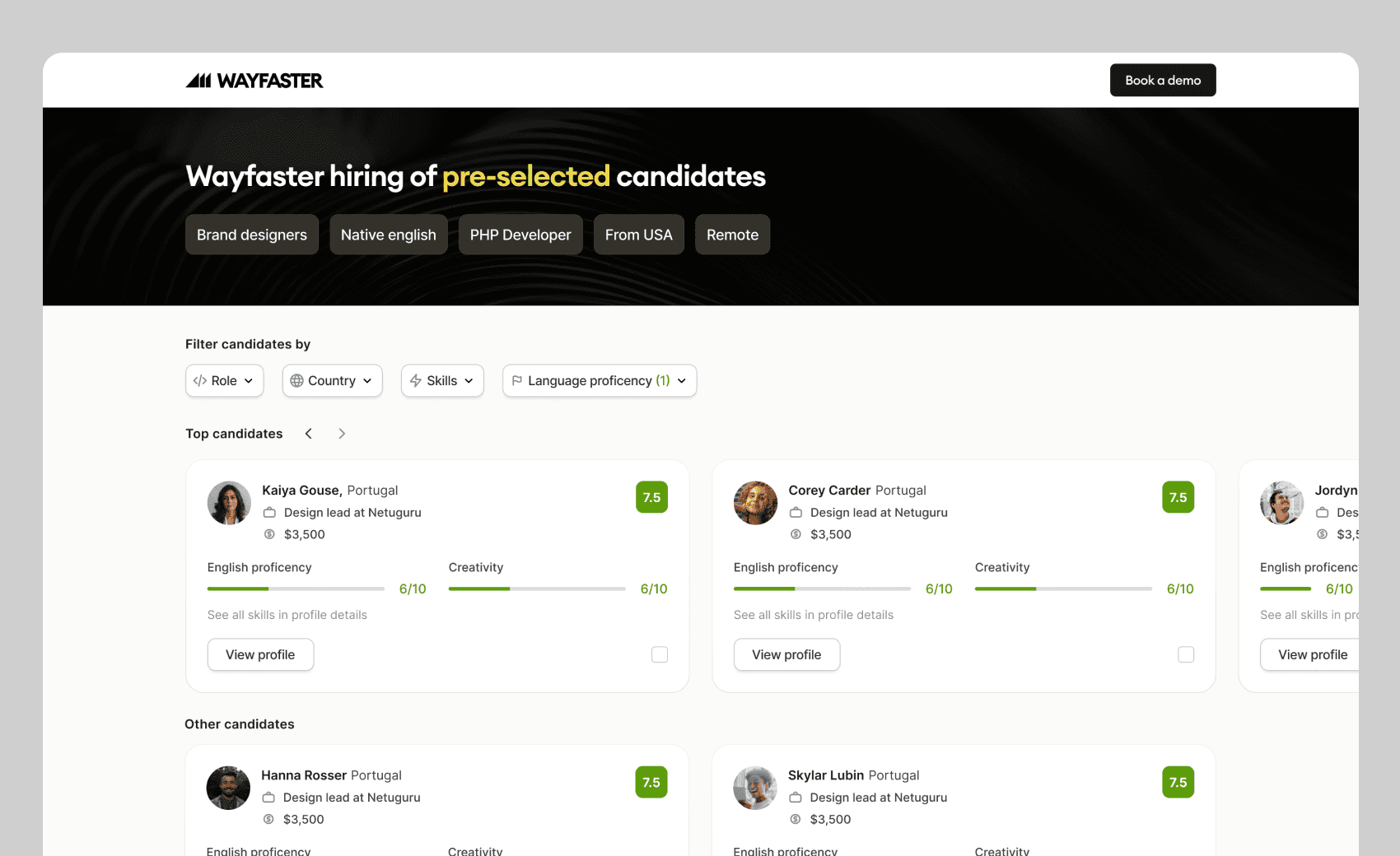Click the globe icon in Country filter

(297, 380)
